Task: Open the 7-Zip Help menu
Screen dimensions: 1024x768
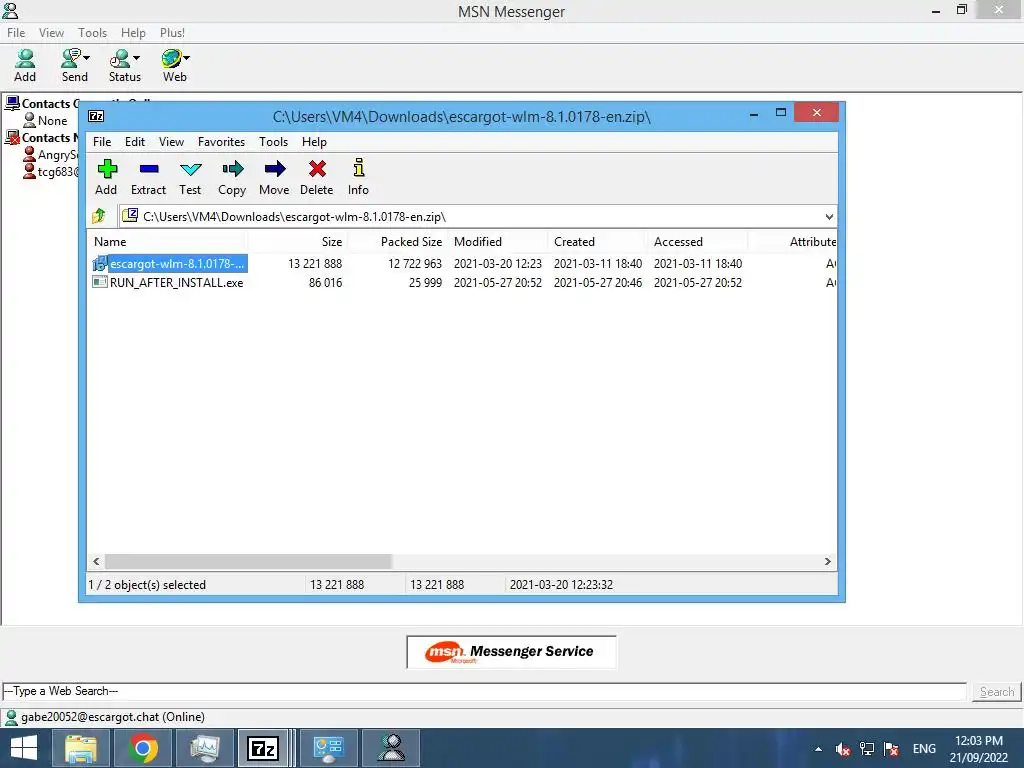Action: 314,142
